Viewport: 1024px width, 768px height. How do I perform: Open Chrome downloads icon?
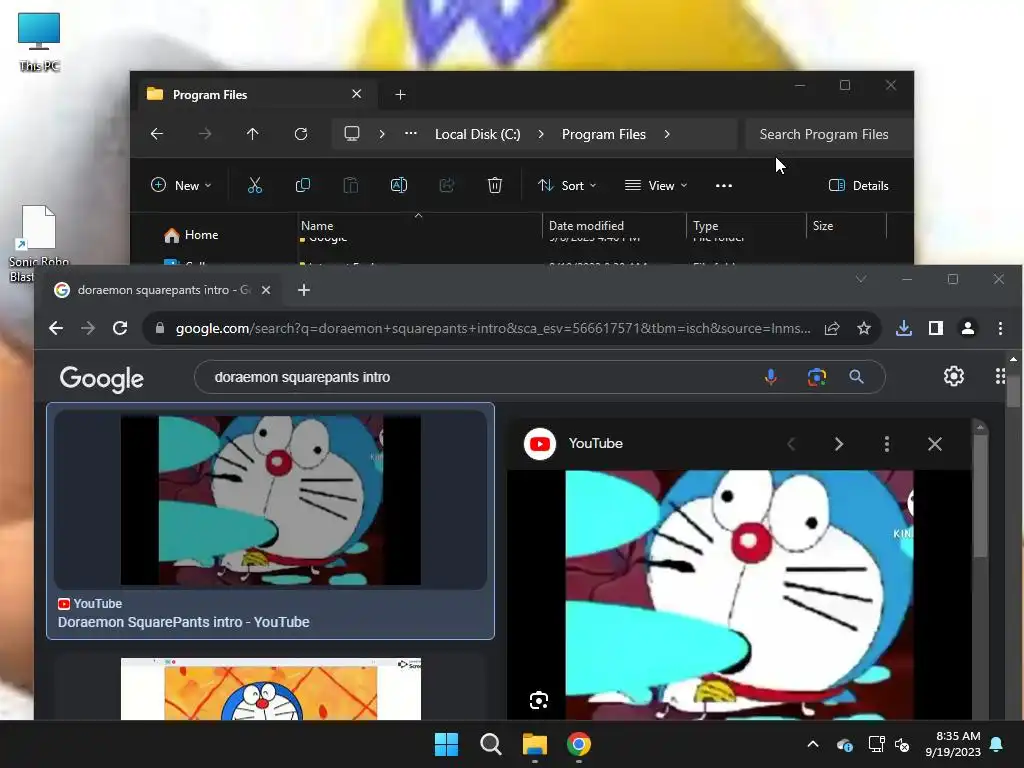pyautogui.click(x=904, y=328)
